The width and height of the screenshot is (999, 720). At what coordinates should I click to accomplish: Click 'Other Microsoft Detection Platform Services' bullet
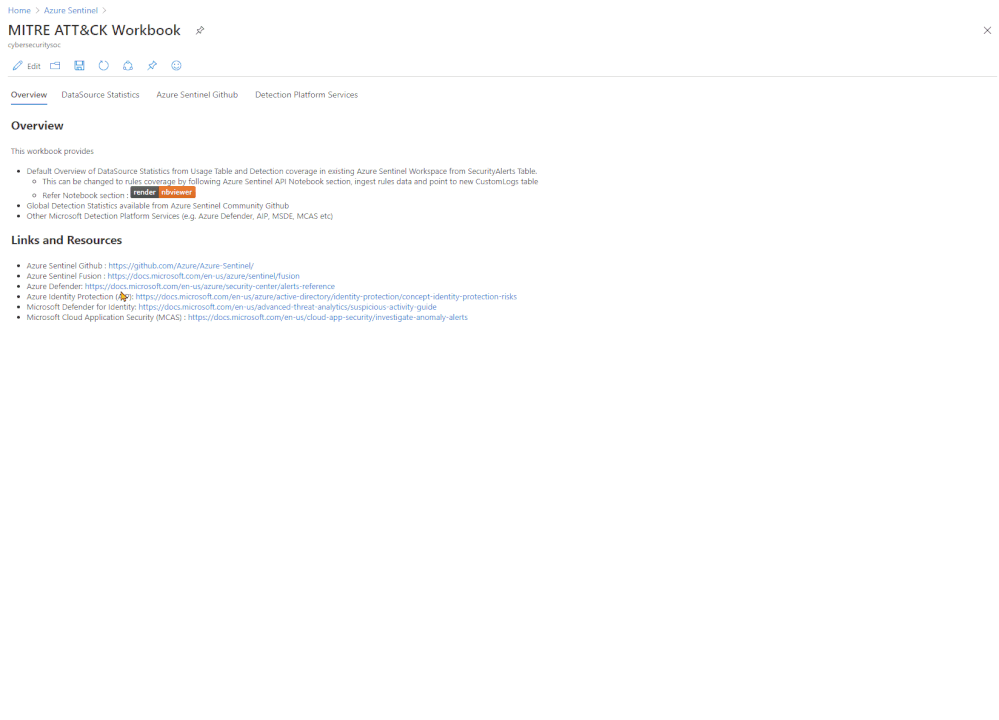click(180, 216)
